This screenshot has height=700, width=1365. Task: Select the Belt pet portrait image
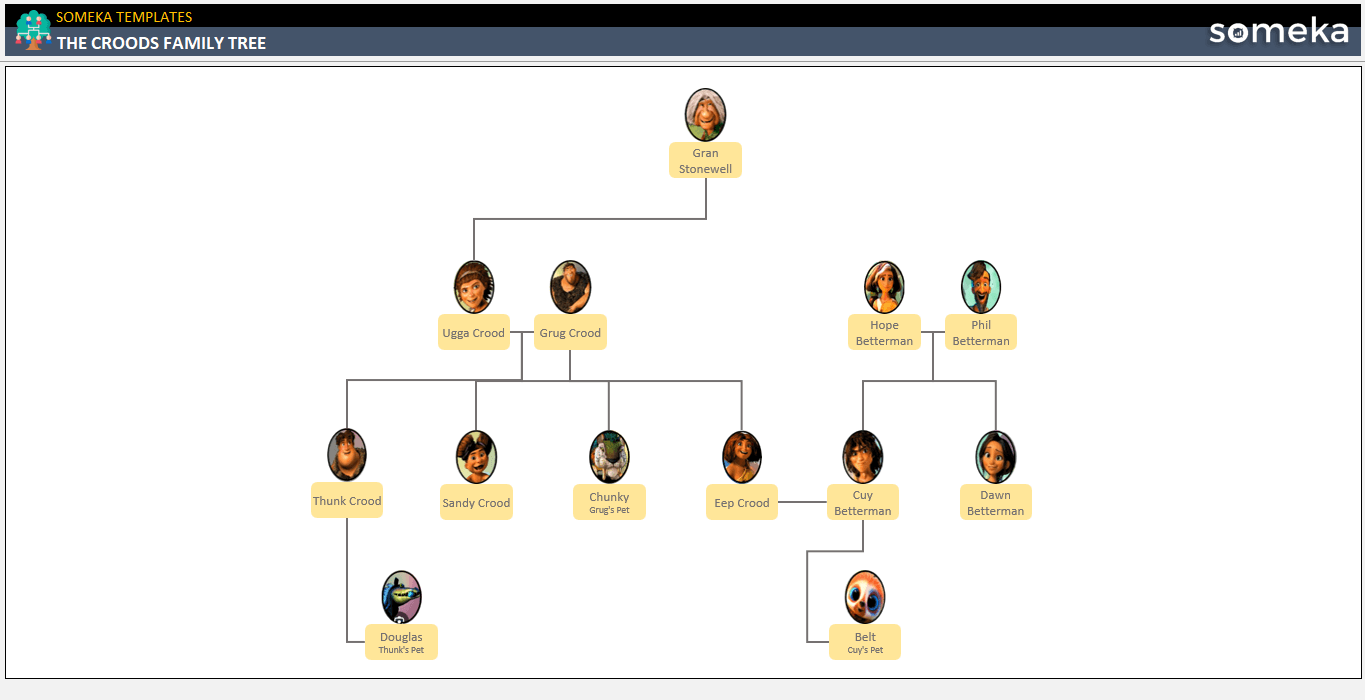point(864,596)
